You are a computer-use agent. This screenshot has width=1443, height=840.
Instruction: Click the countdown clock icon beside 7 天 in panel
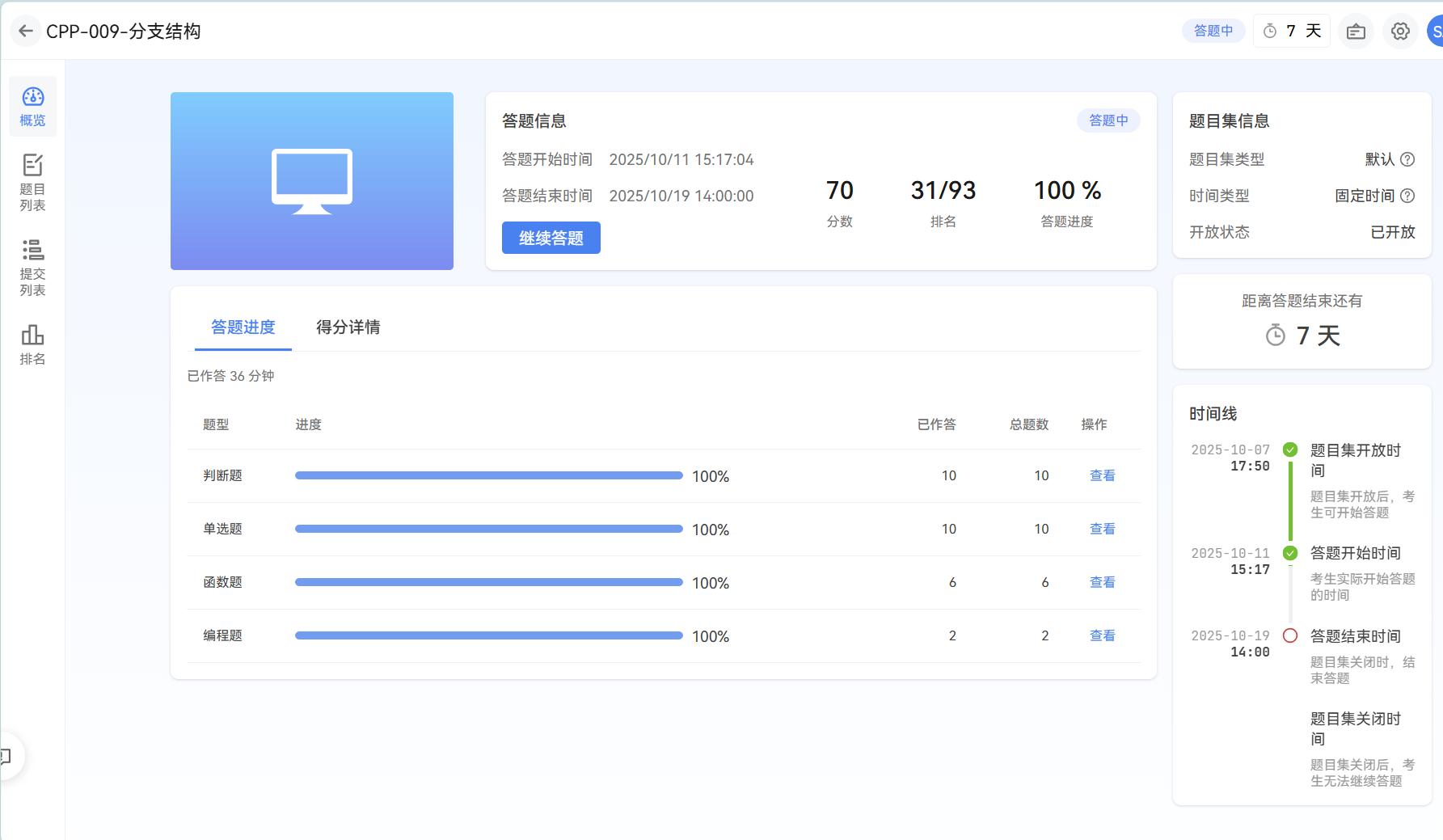[x=1276, y=335]
